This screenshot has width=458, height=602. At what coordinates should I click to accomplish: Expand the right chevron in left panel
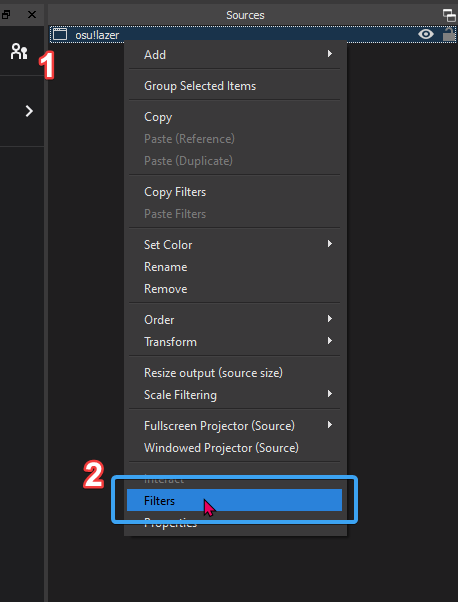(29, 111)
